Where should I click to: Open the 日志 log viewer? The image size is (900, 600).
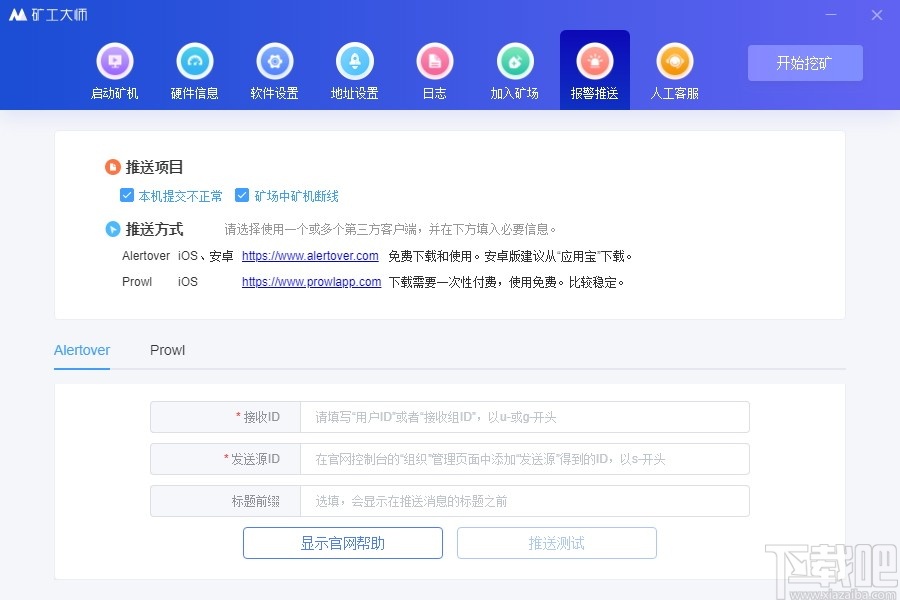click(x=434, y=68)
